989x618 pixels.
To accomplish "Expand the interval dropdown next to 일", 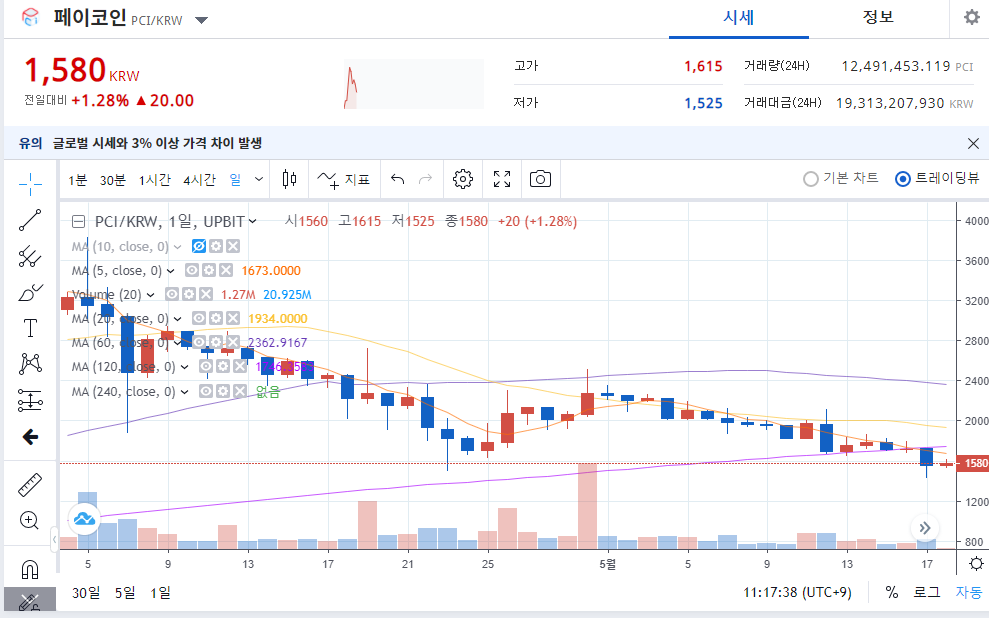I will point(259,179).
